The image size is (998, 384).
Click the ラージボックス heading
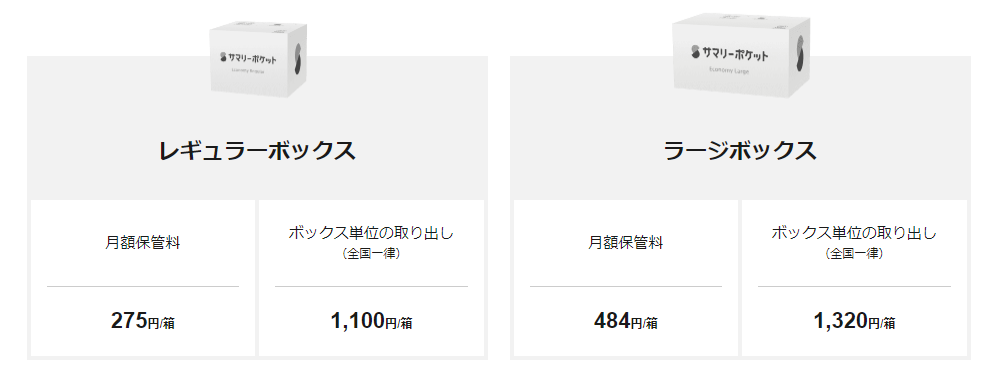[x=740, y=151]
